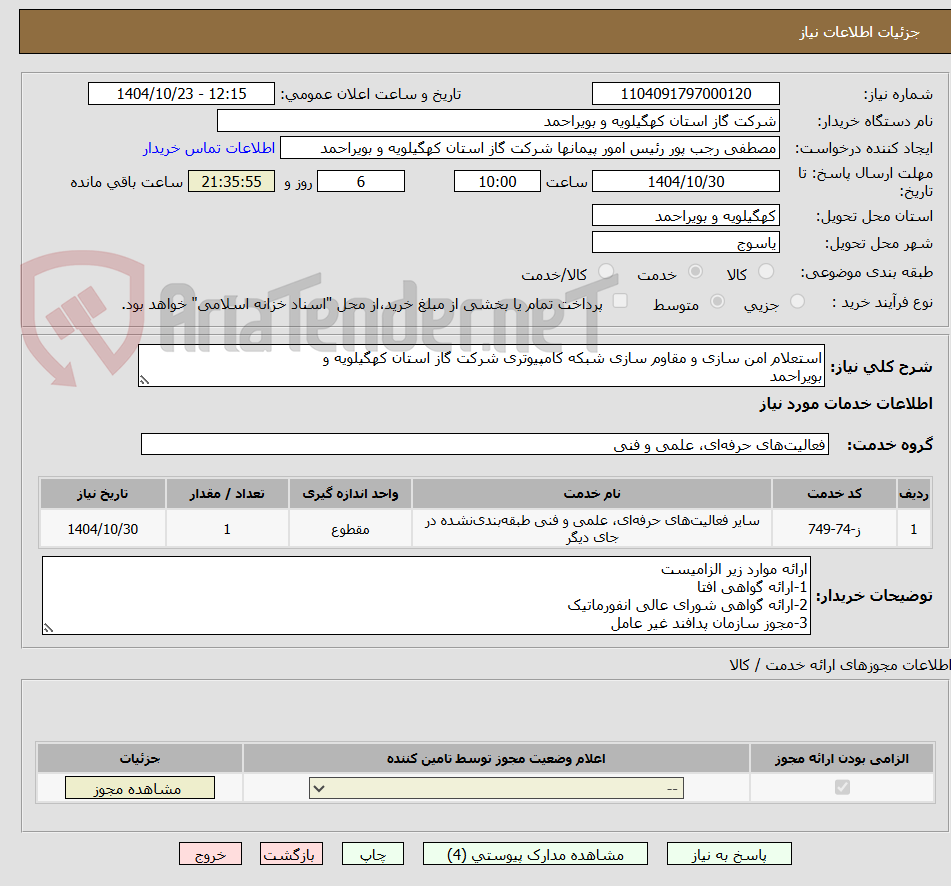Click the بازگشت button

(x=291, y=853)
